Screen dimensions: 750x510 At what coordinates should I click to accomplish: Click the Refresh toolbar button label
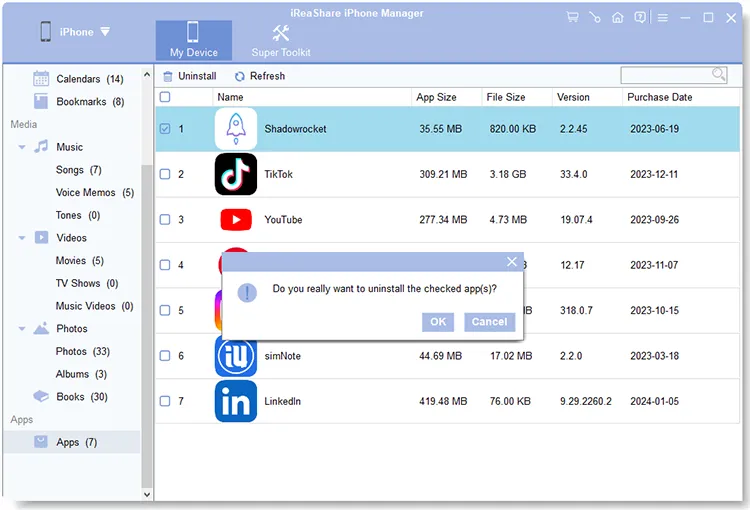pyautogui.click(x=267, y=76)
